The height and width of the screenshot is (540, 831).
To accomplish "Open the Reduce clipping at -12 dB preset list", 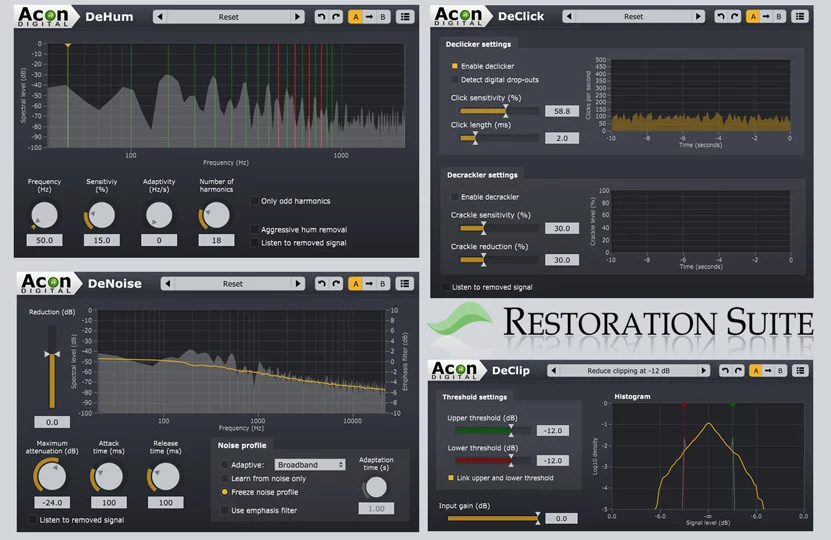I will pos(628,370).
